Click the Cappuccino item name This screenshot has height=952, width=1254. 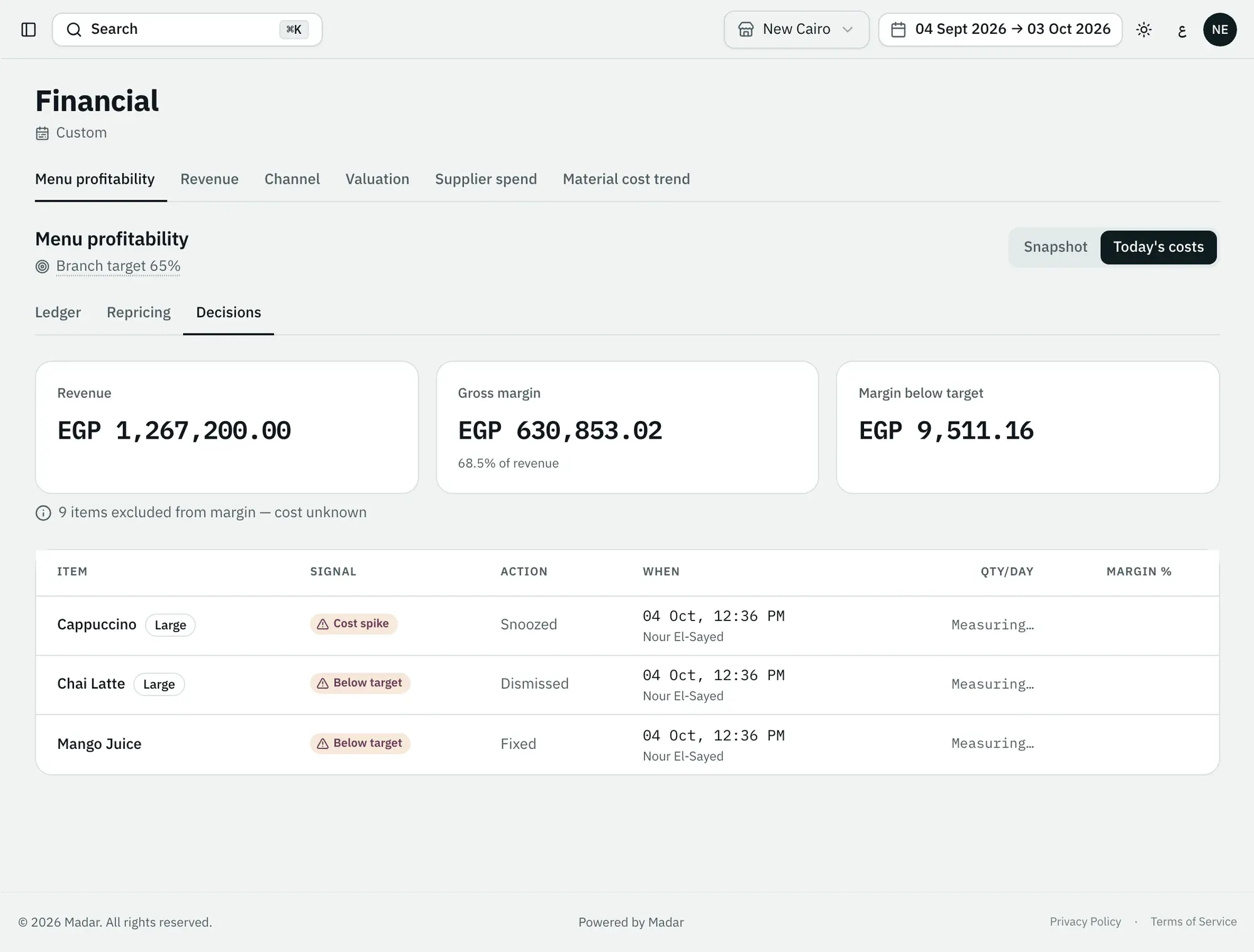point(97,625)
